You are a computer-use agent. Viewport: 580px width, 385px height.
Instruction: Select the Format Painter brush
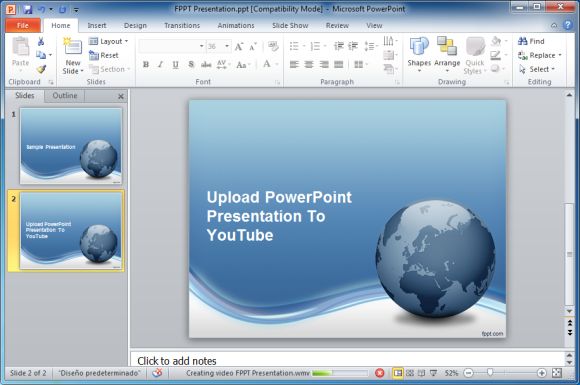tap(41, 69)
